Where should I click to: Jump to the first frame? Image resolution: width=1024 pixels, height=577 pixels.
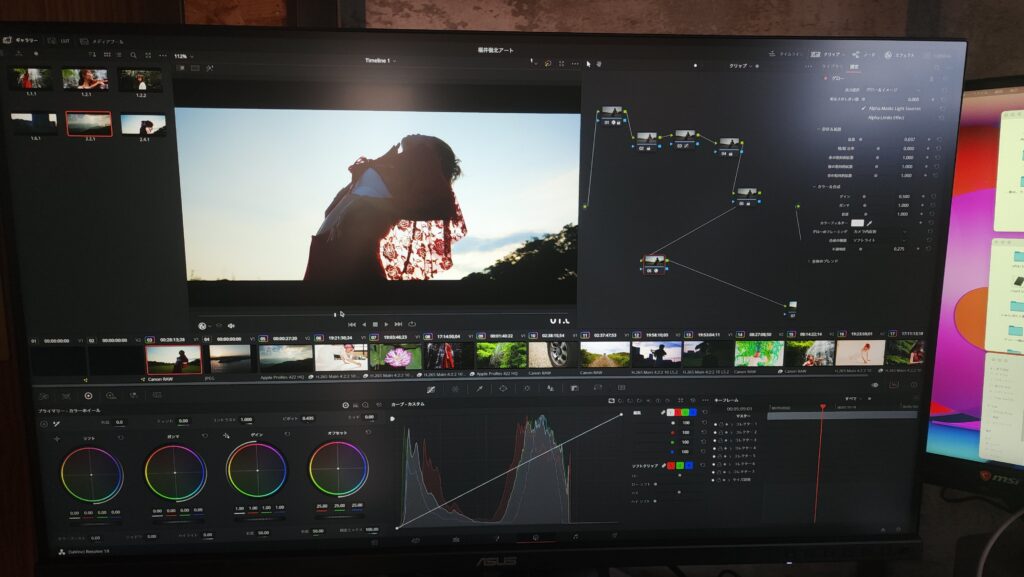click(x=351, y=324)
